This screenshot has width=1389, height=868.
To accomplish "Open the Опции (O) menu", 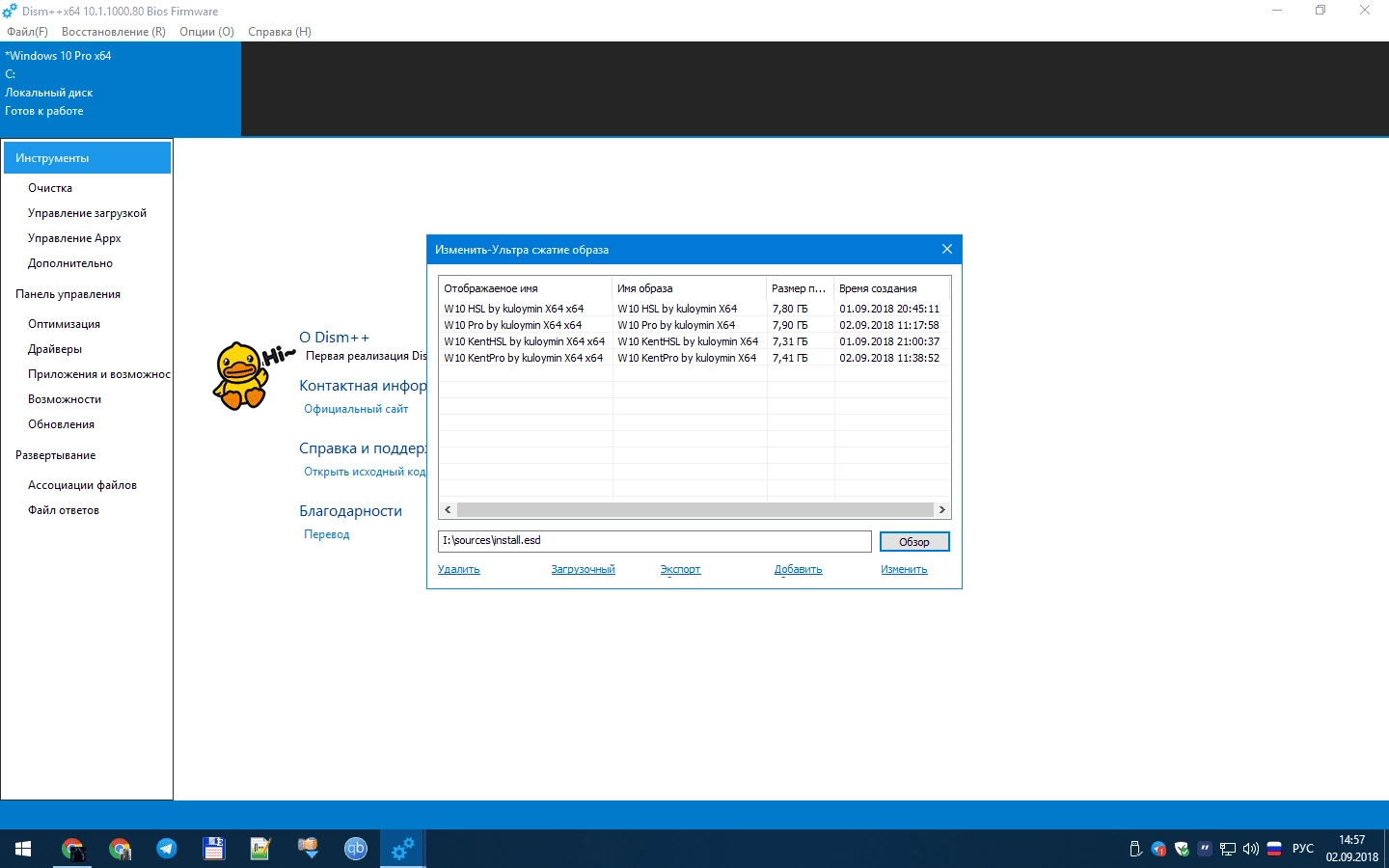I will click(206, 32).
